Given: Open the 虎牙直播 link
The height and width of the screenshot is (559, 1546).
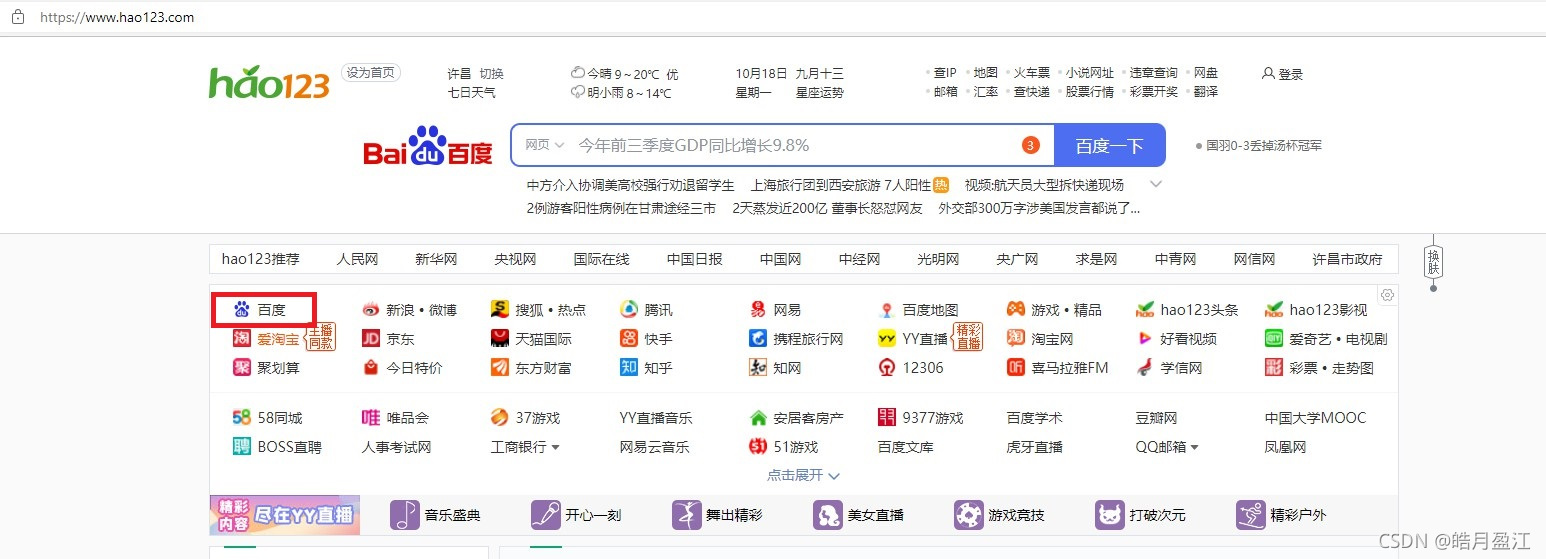Looking at the screenshot, I should 1034,447.
